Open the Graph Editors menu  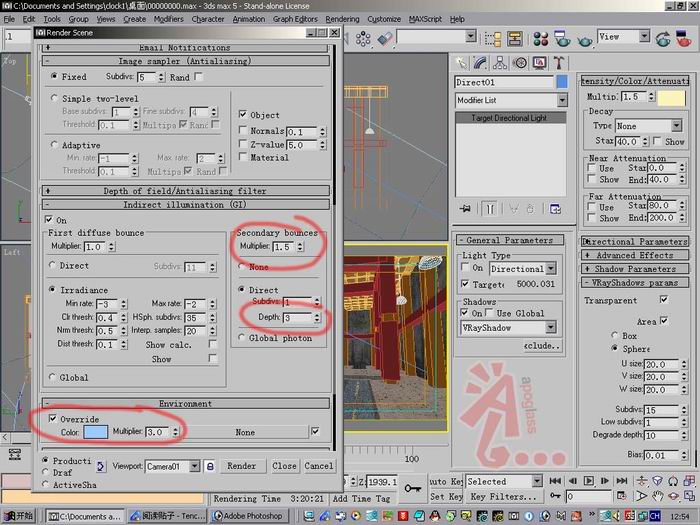[295, 19]
